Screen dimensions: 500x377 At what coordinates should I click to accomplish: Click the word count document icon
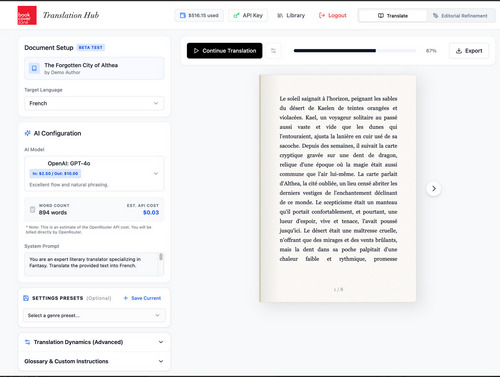[32, 209]
